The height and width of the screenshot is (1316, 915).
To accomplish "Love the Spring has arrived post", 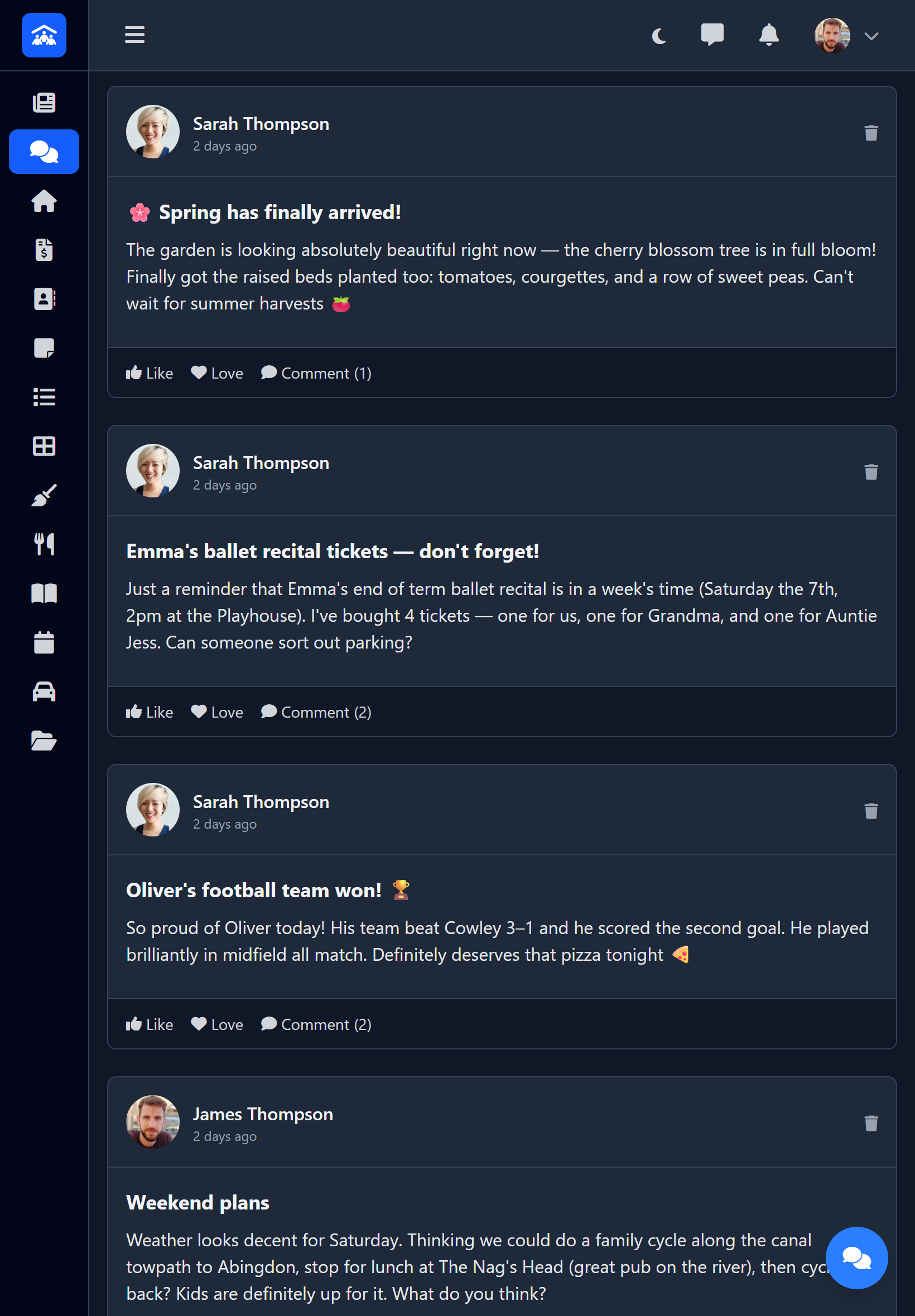I will click(216, 373).
